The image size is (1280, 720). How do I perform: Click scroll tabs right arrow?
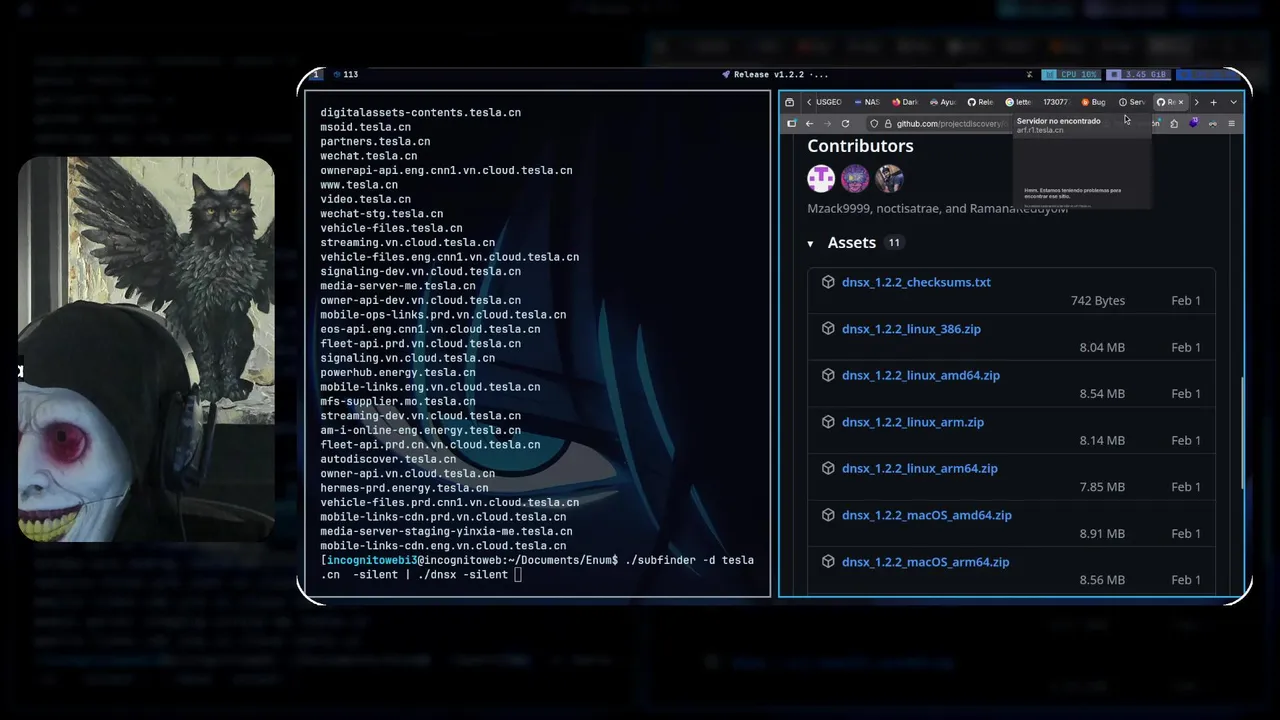pos(1196,102)
